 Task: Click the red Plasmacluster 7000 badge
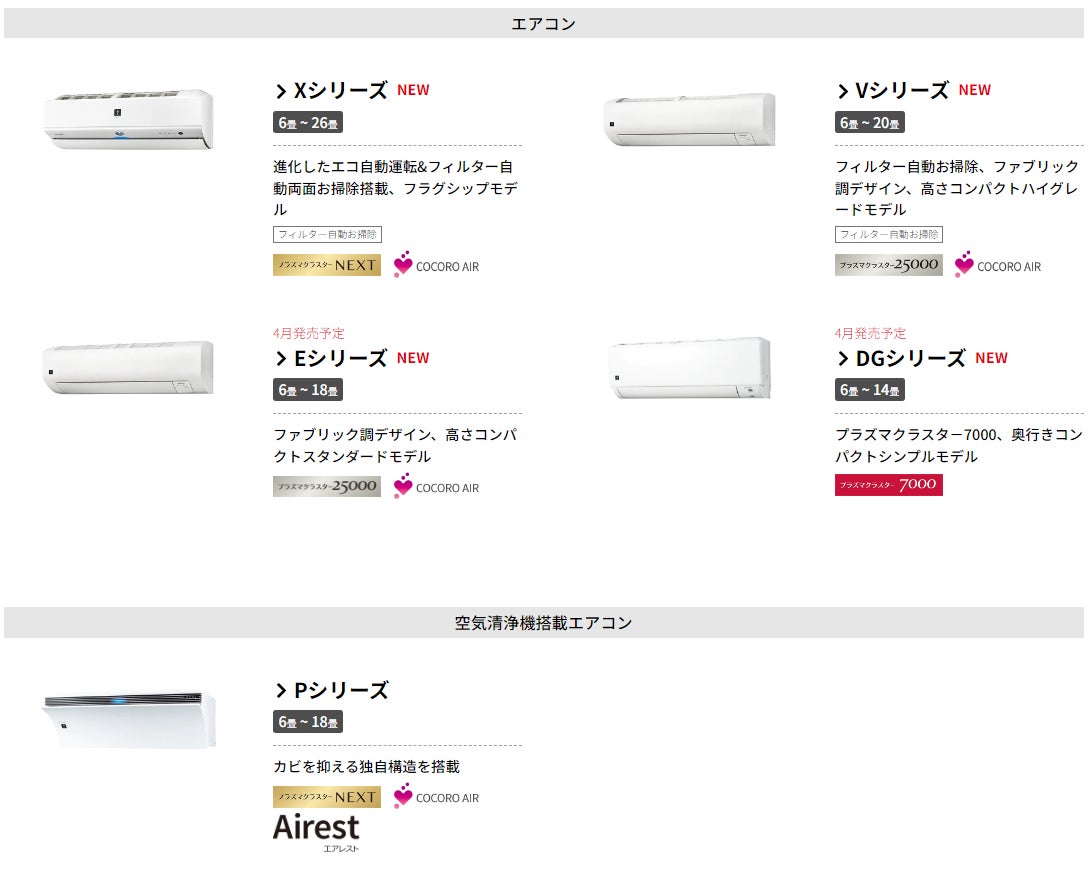(889, 485)
